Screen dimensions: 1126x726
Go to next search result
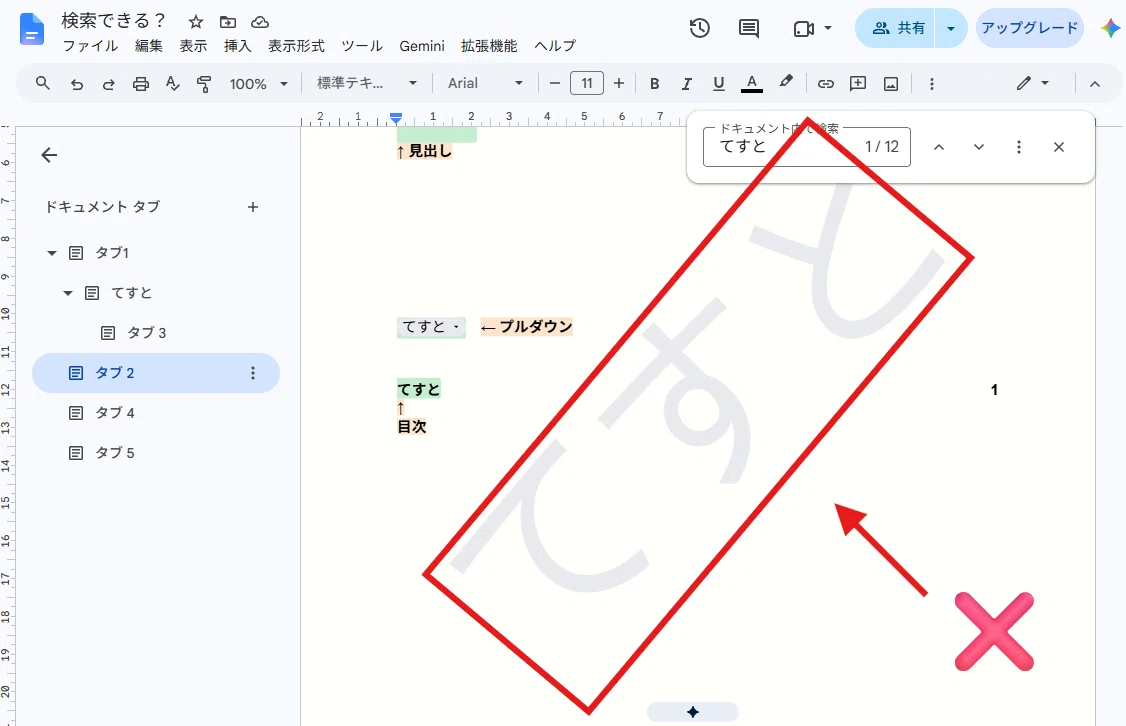[979, 147]
